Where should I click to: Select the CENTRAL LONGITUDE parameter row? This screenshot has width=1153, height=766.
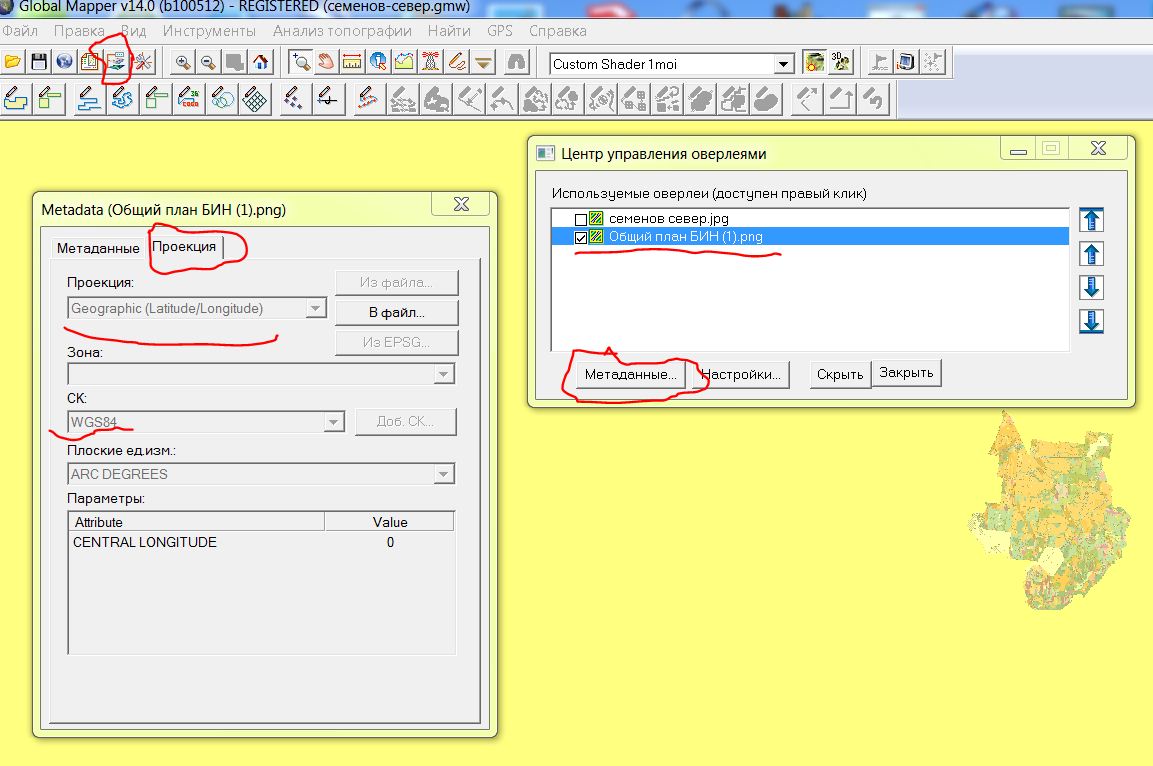click(145, 542)
